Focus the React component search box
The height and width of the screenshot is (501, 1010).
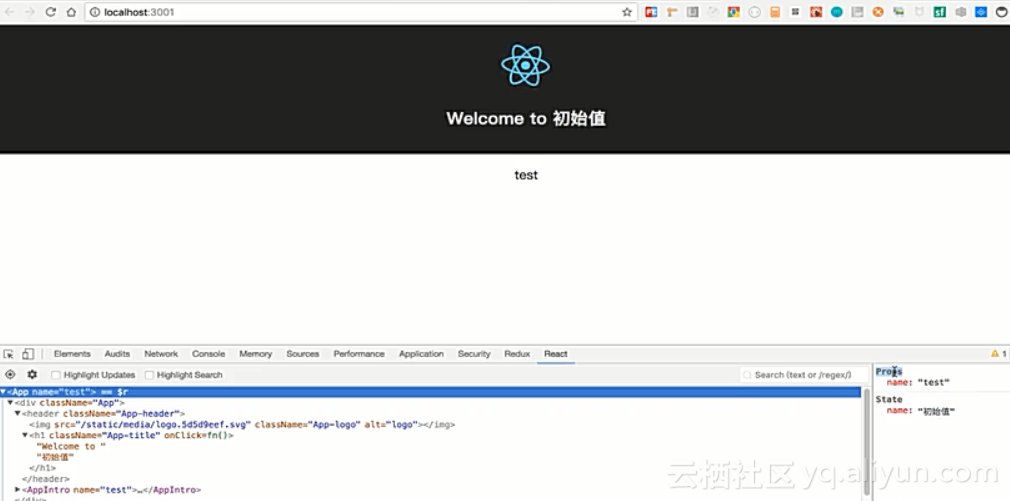coord(804,375)
